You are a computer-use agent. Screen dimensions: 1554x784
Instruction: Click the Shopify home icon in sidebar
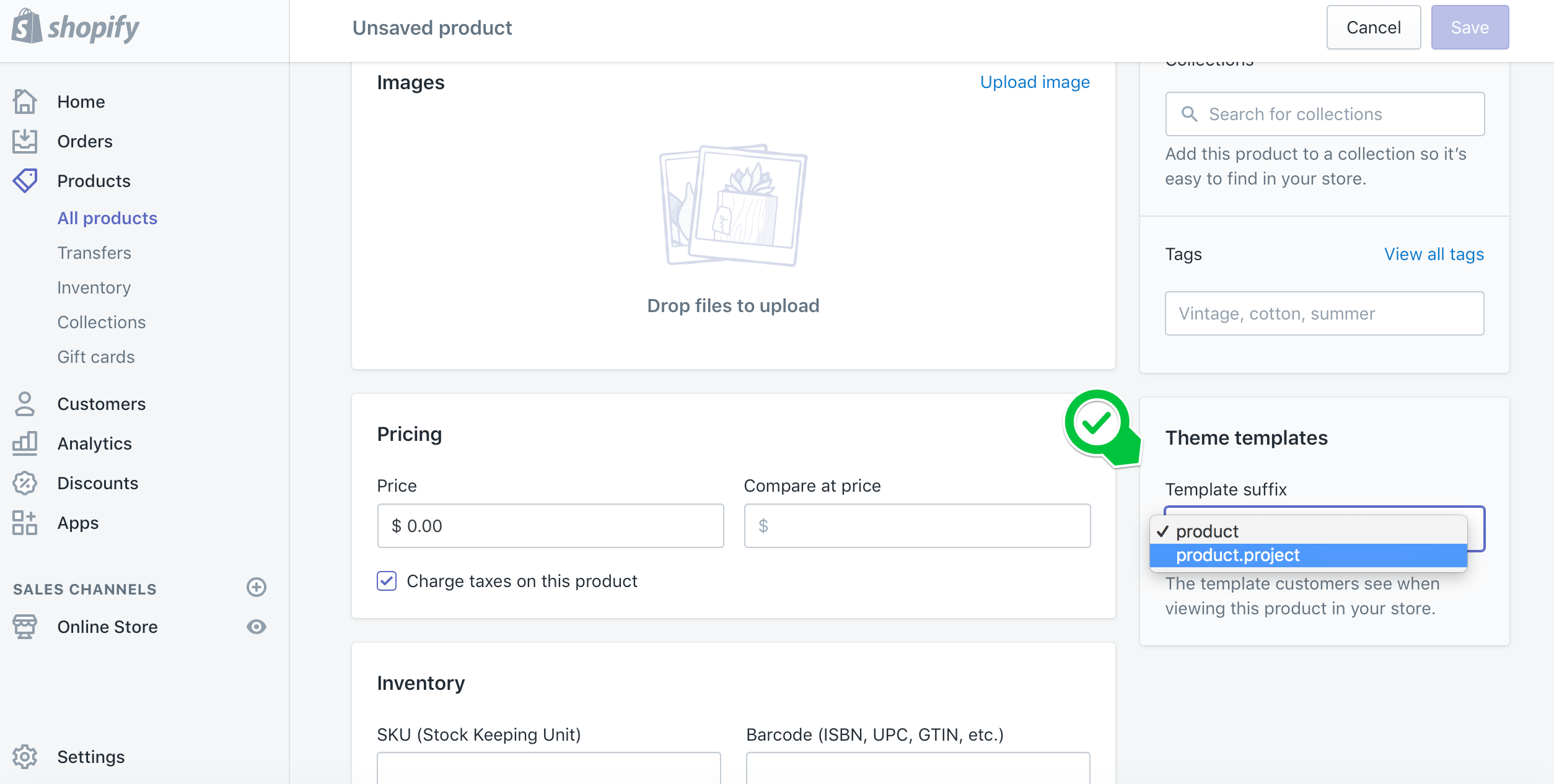click(x=24, y=101)
